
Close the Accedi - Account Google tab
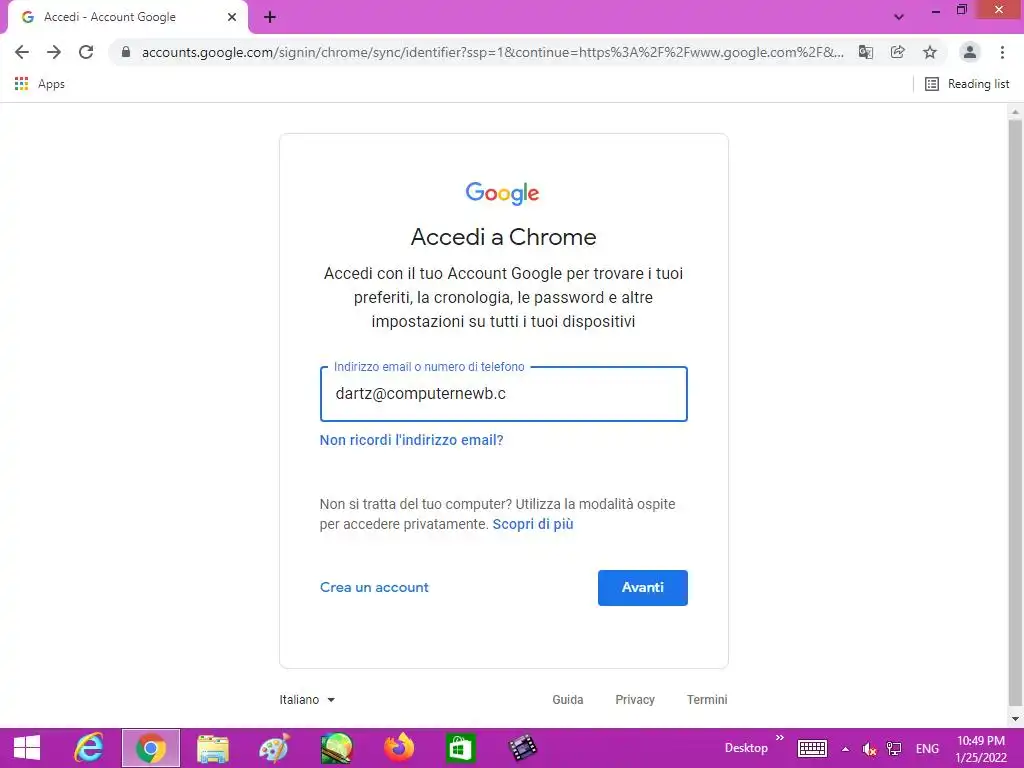click(x=232, y=17)
